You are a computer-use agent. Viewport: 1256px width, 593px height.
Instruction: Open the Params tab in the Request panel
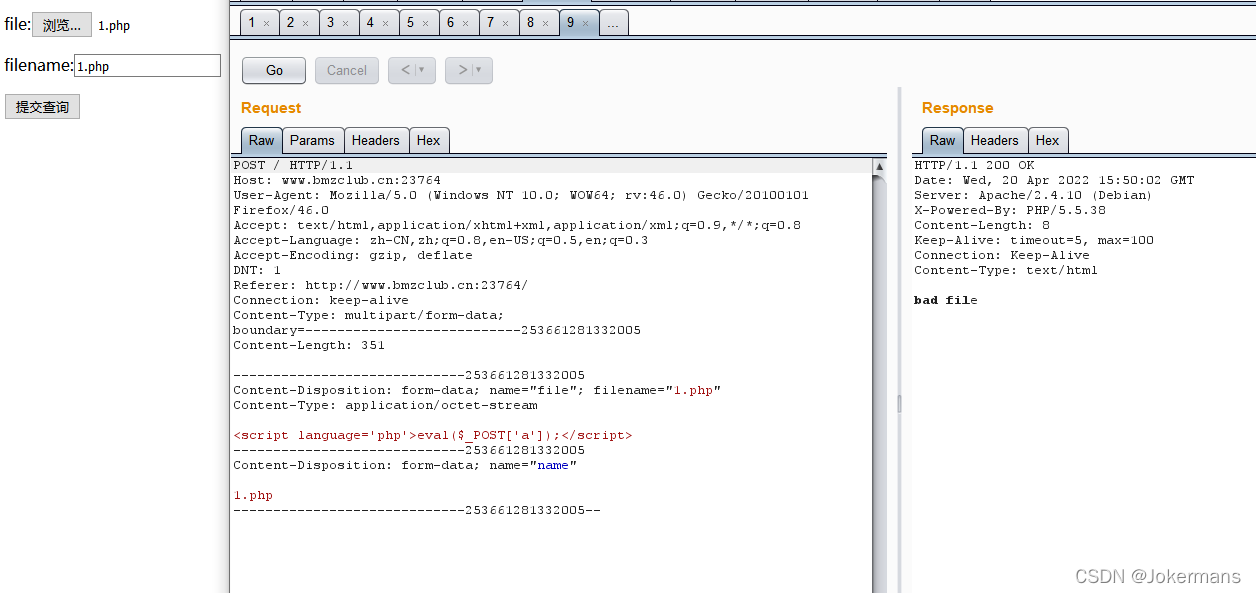click(313, 140)
